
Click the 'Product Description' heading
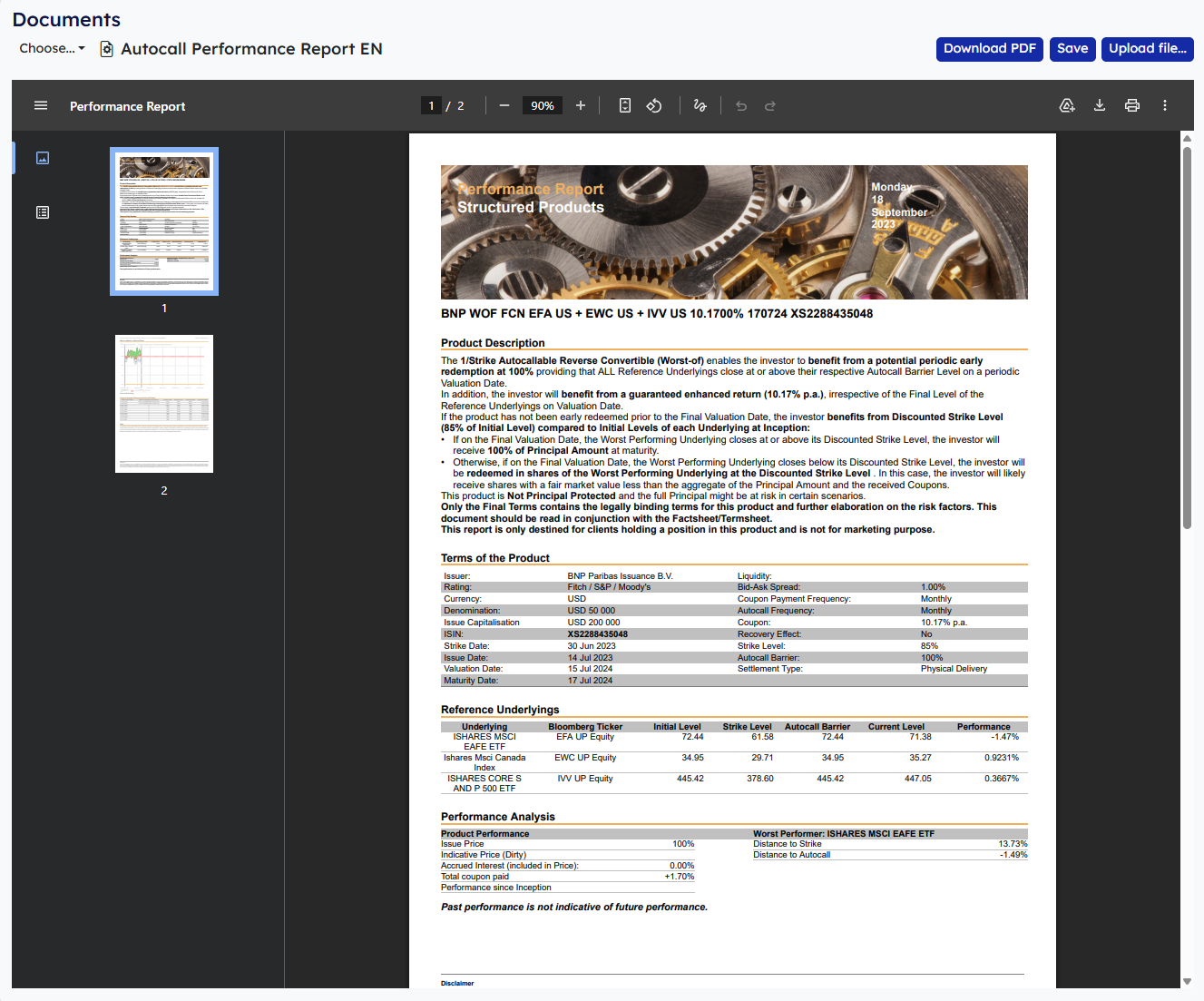(x=493, y=343)
